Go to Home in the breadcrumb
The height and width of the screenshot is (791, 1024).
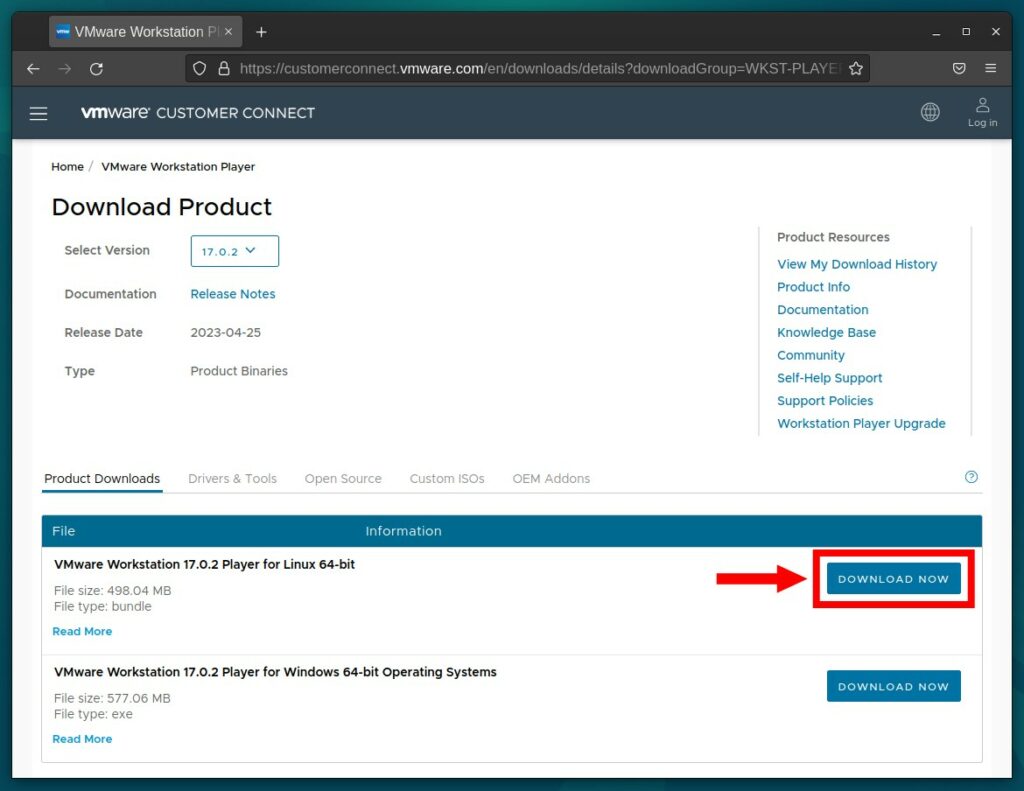point(67,167)
